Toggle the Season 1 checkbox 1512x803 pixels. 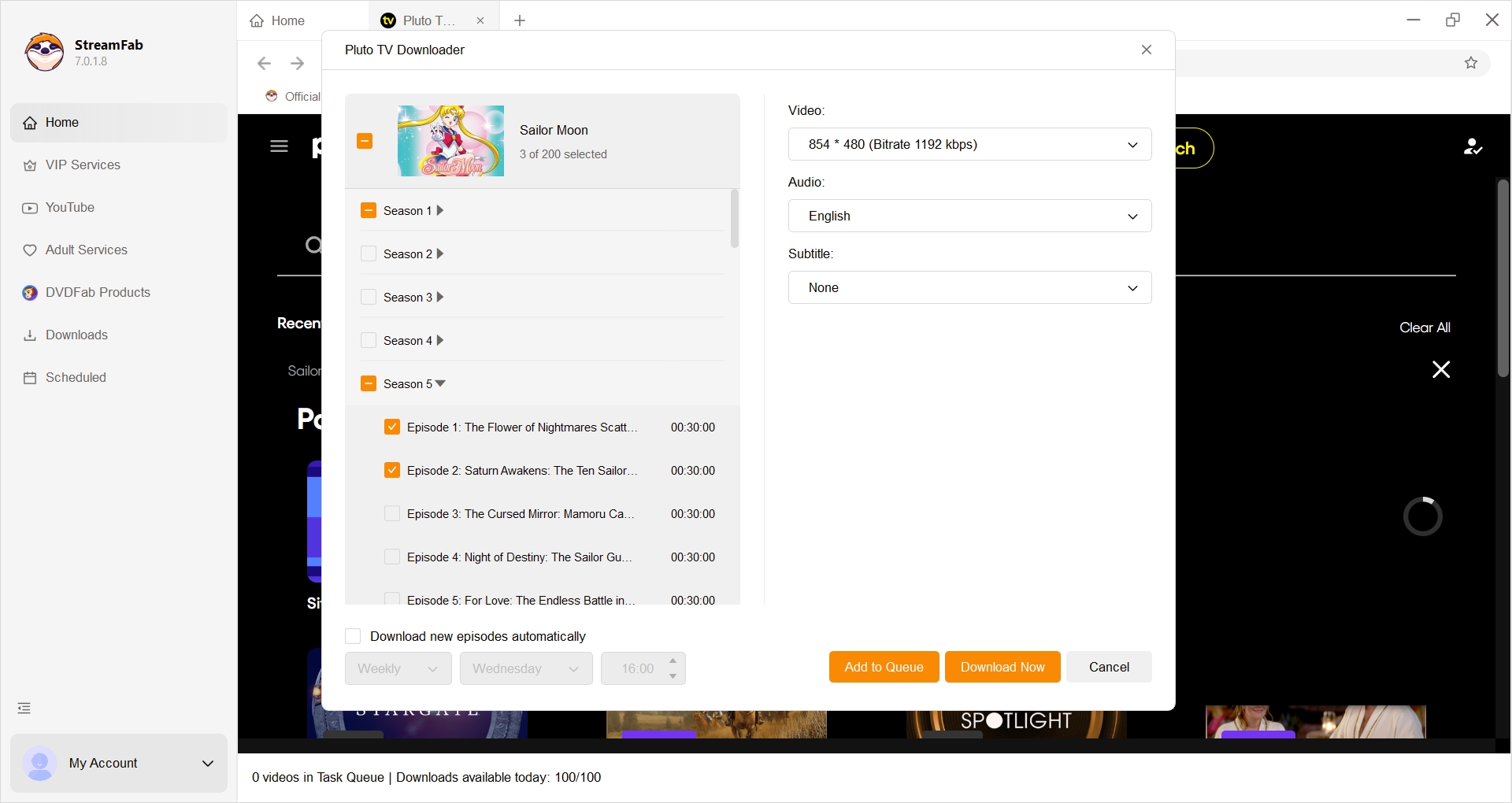(x=369, y=210)
